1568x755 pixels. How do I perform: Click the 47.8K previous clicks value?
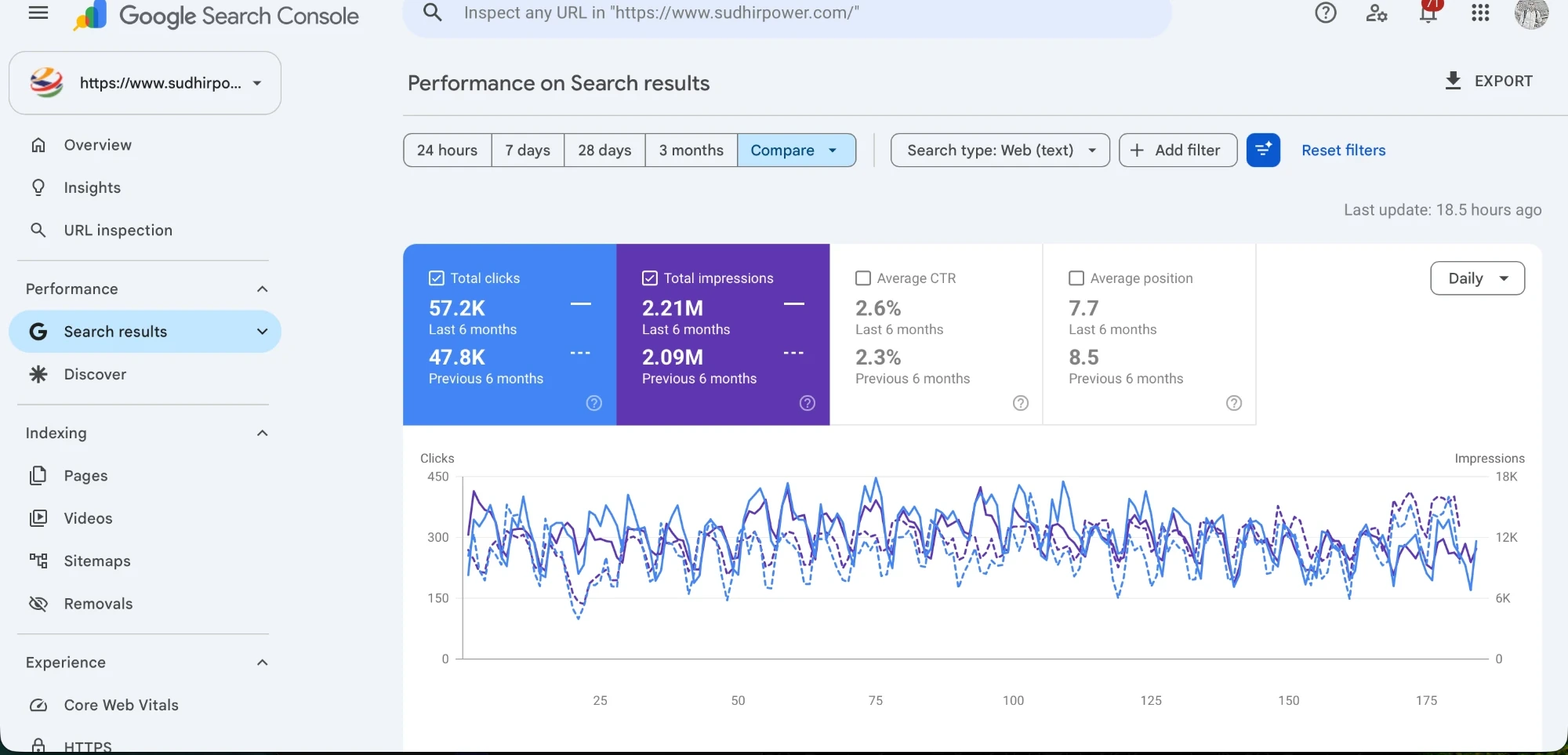(x=457, y=358)
